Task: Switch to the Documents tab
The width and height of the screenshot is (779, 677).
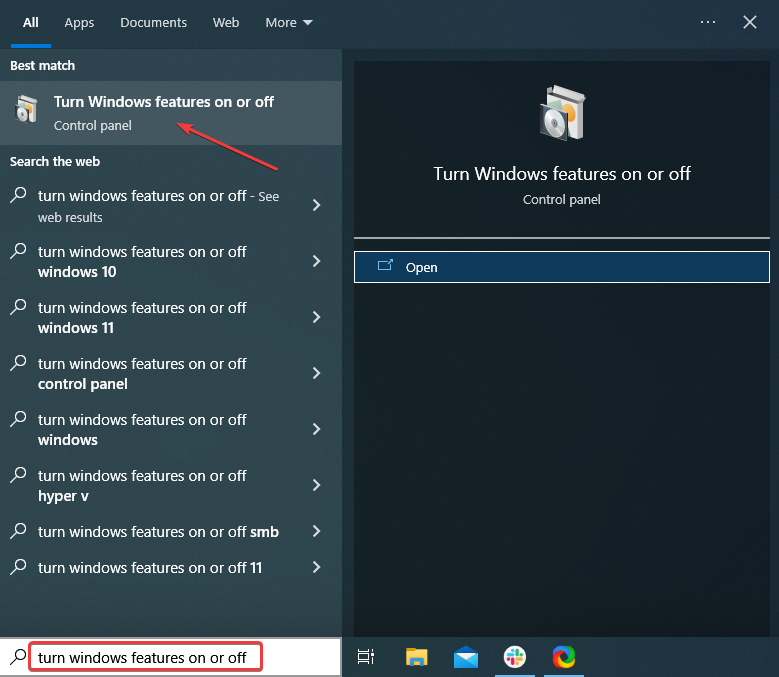Action: coord(154,22)
